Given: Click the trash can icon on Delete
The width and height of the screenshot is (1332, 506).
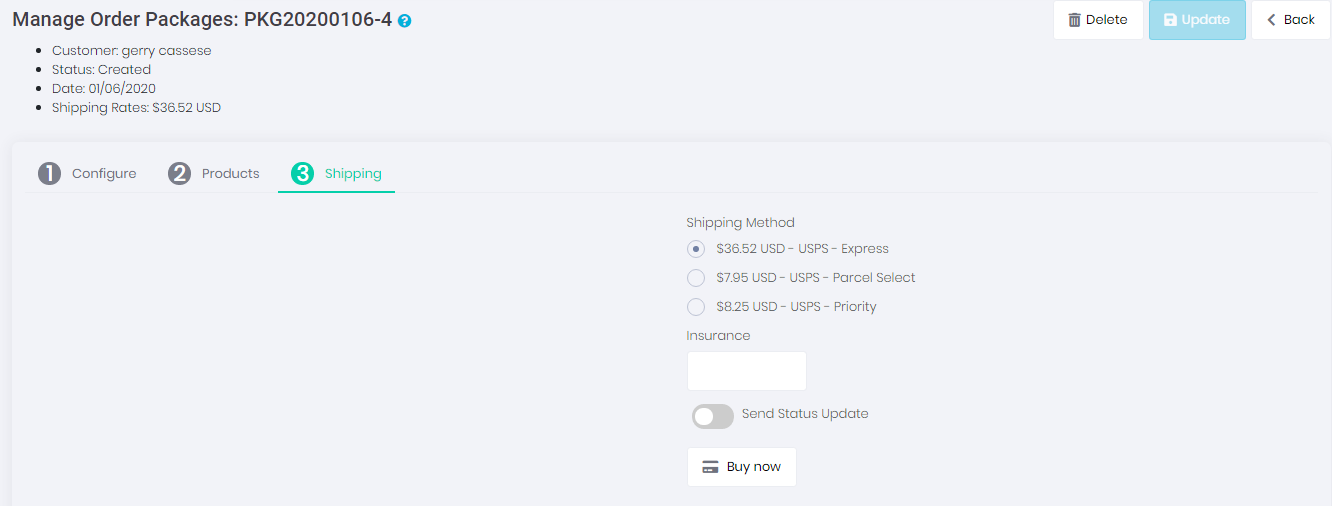Looking at the screenshot, I should 1074,20.
